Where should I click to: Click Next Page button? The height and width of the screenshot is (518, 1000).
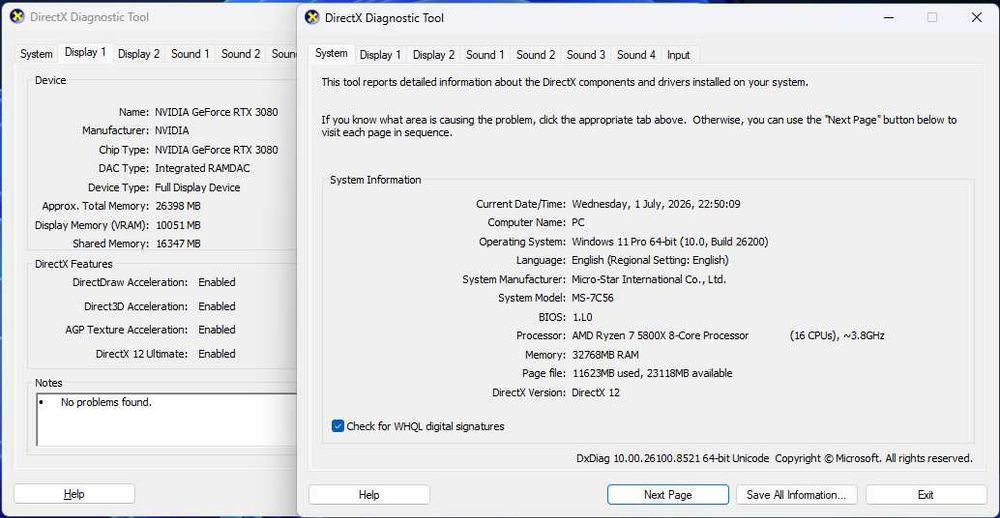pyautogui.click(x=668, y=494)
